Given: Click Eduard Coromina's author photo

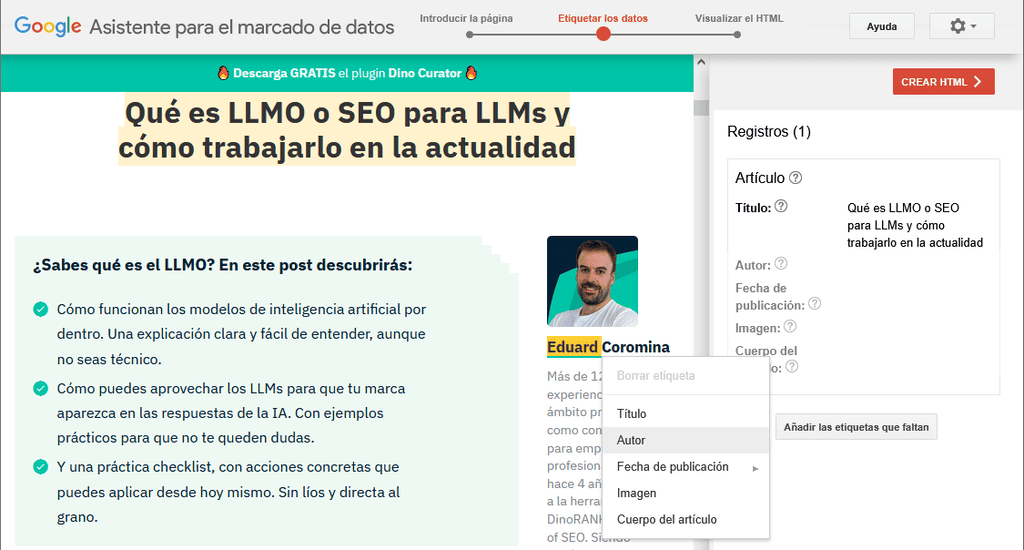Looking at the screenshot, I should tap(592, 281).
